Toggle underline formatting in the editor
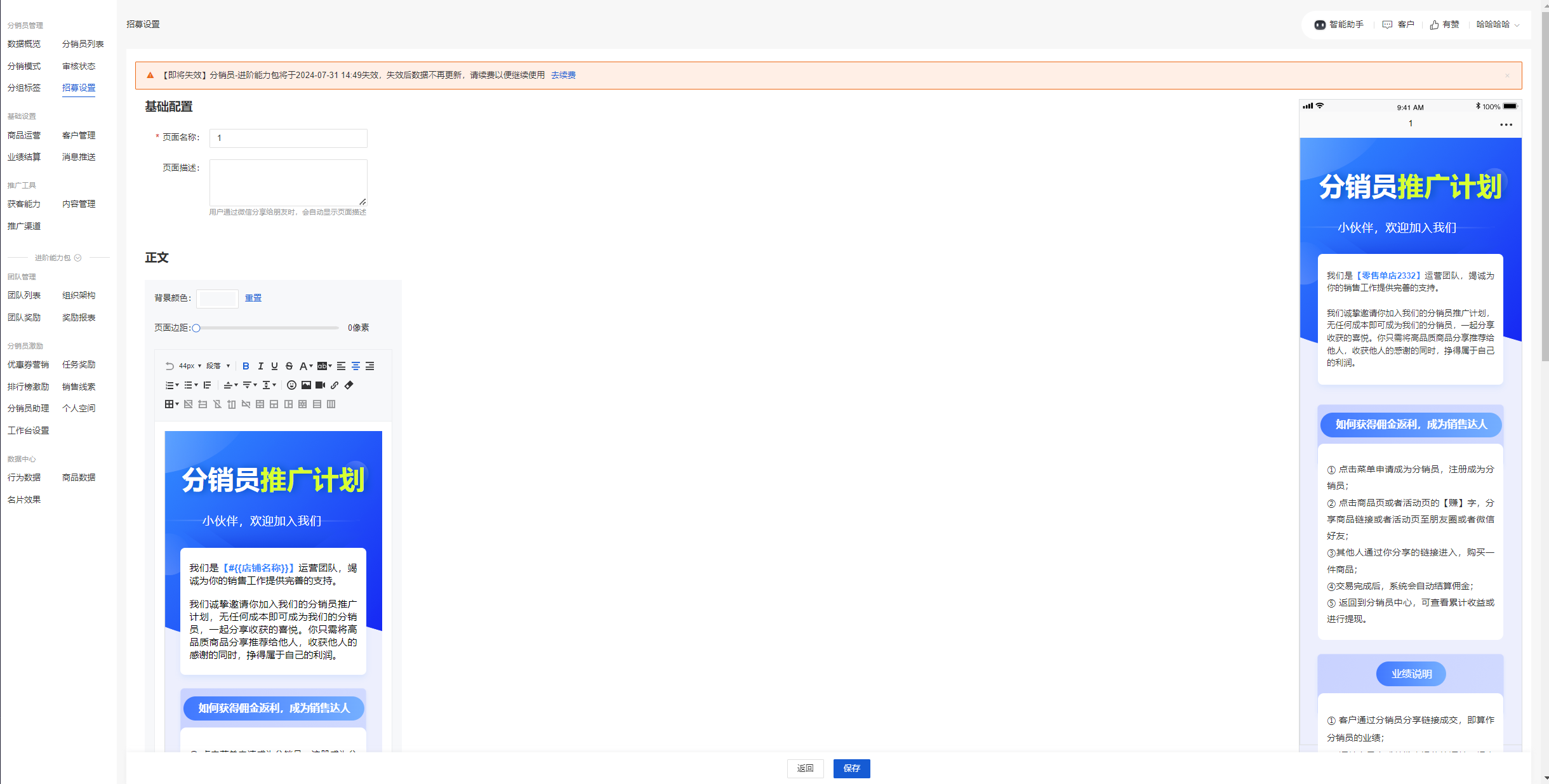Viewport: 1549px width, 784px height. pyautogui.click(x=274, y=366)
